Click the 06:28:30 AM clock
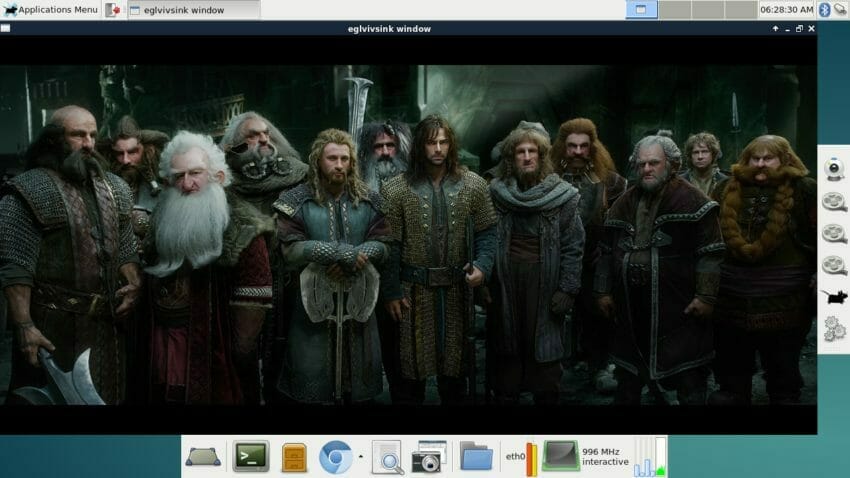Viewport: 850px width, 478px height. [786, 10]
